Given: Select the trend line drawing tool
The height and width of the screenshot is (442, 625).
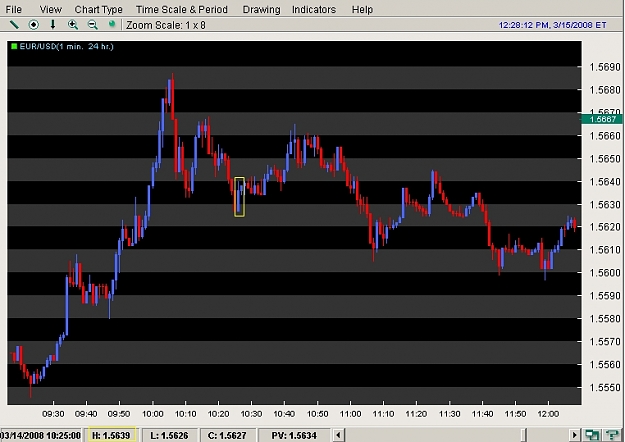Looking at the screenshot, I should coord(14,25).
